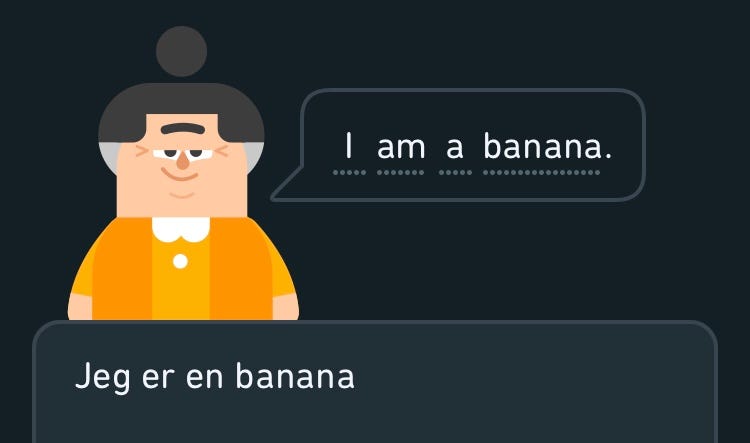Click the dotted underline beneath "banana"
750x443 pixels.
point(541,172)
